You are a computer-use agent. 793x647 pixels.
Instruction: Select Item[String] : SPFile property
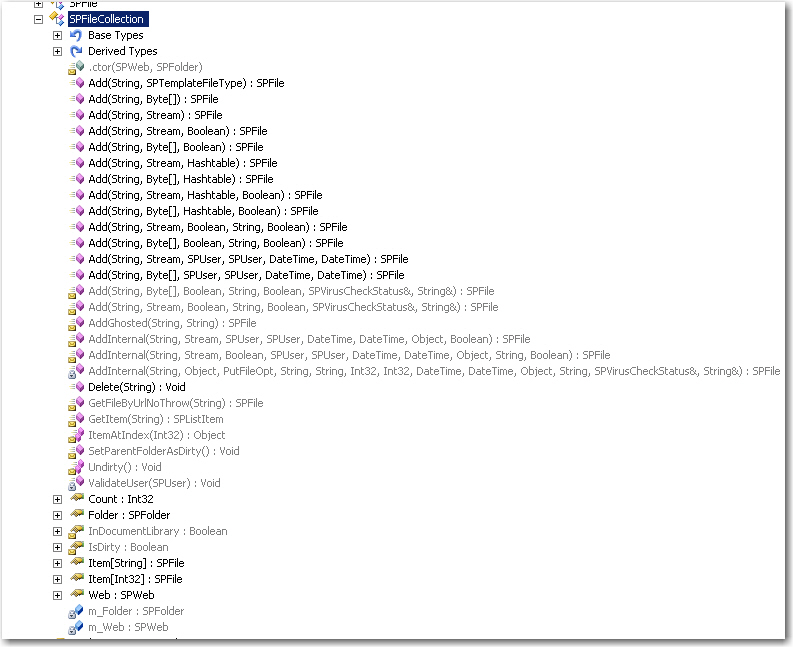click(x=137, y=563)
